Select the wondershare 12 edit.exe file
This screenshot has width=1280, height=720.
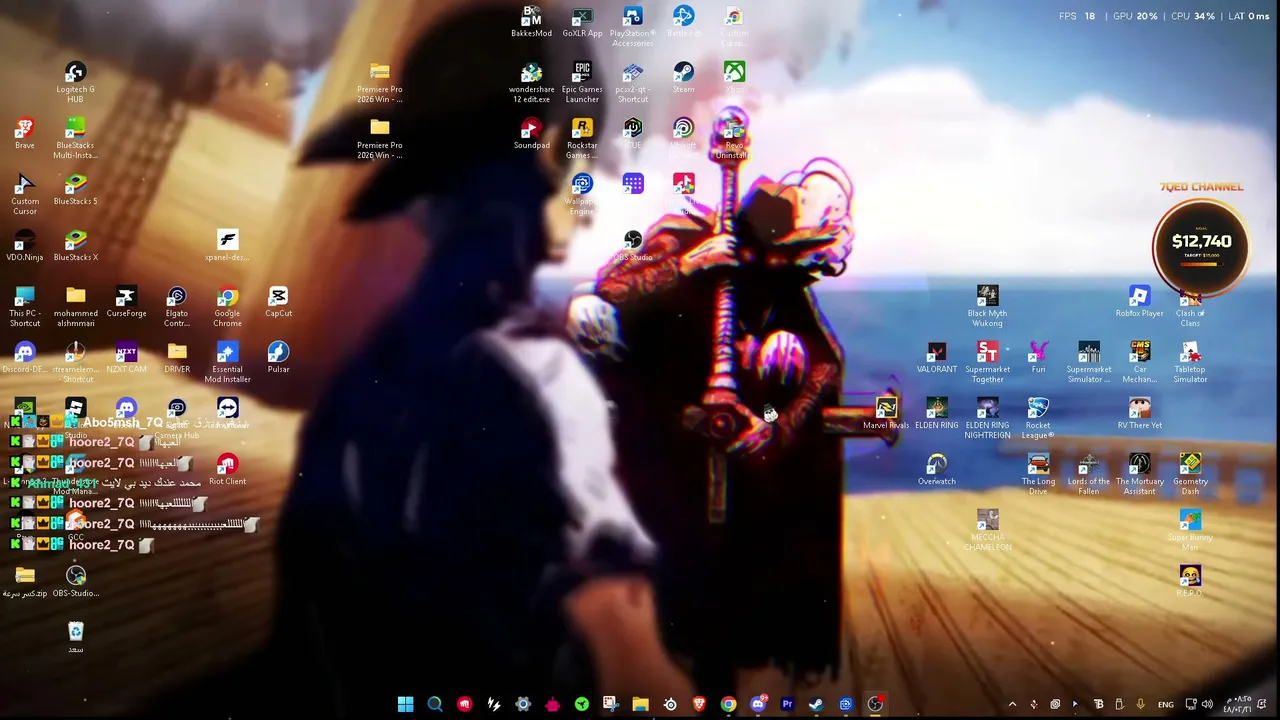(531, 83)
